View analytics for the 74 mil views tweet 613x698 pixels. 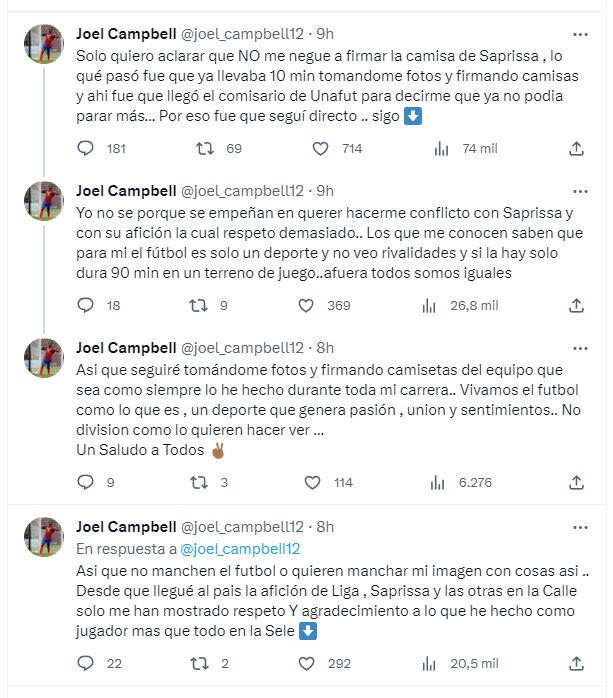click(441, 148)
